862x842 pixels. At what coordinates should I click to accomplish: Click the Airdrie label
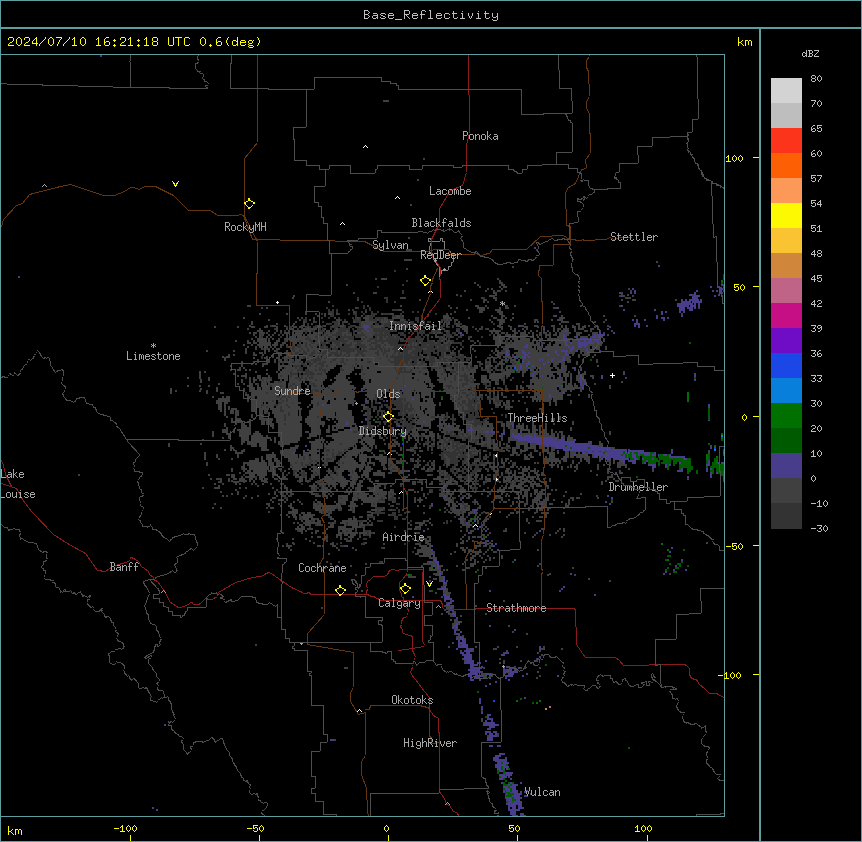[x=404, y=537]
